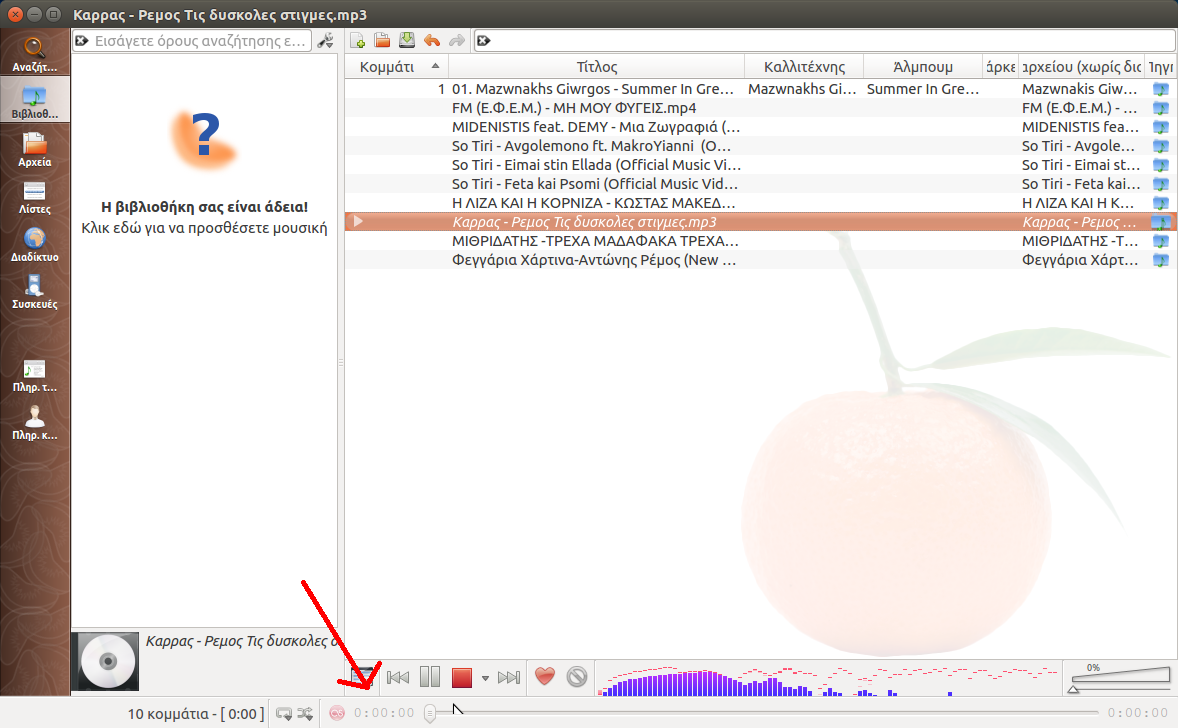
Task: Skip to previous track
Action: [x=398, y=678]
